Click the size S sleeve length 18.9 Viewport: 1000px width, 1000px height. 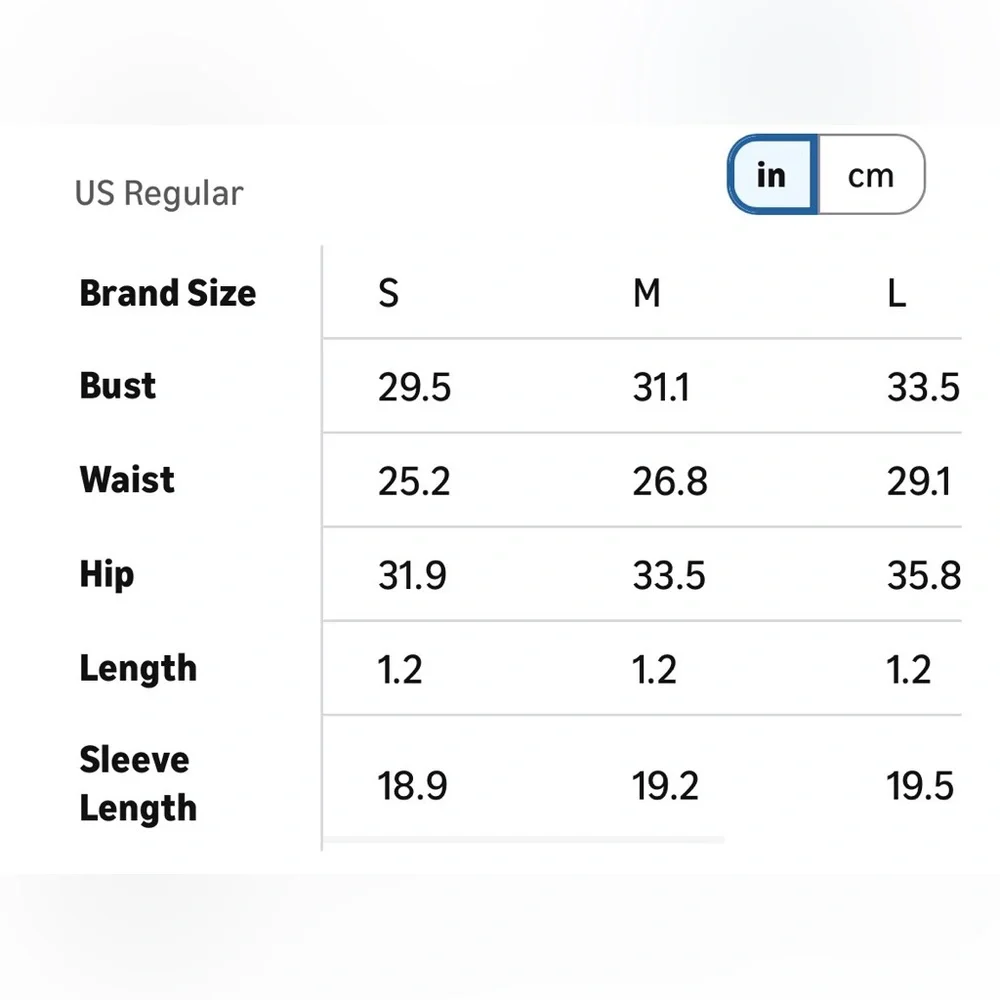click(x=412, y=786)
